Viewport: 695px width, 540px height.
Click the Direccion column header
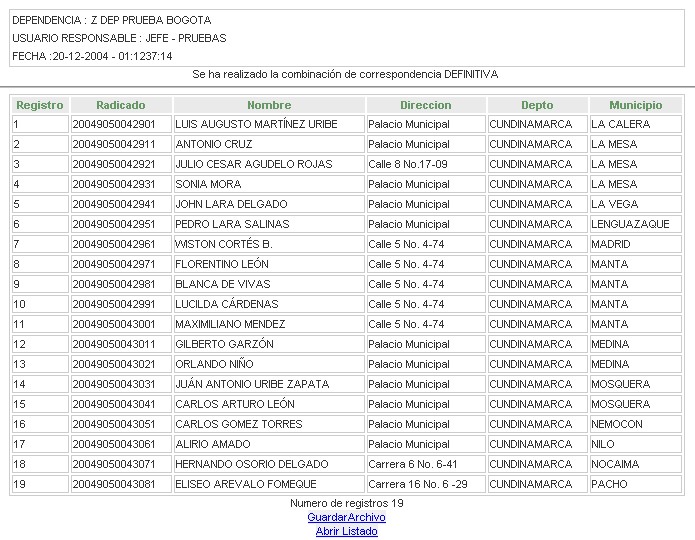[x=426, y=105]
